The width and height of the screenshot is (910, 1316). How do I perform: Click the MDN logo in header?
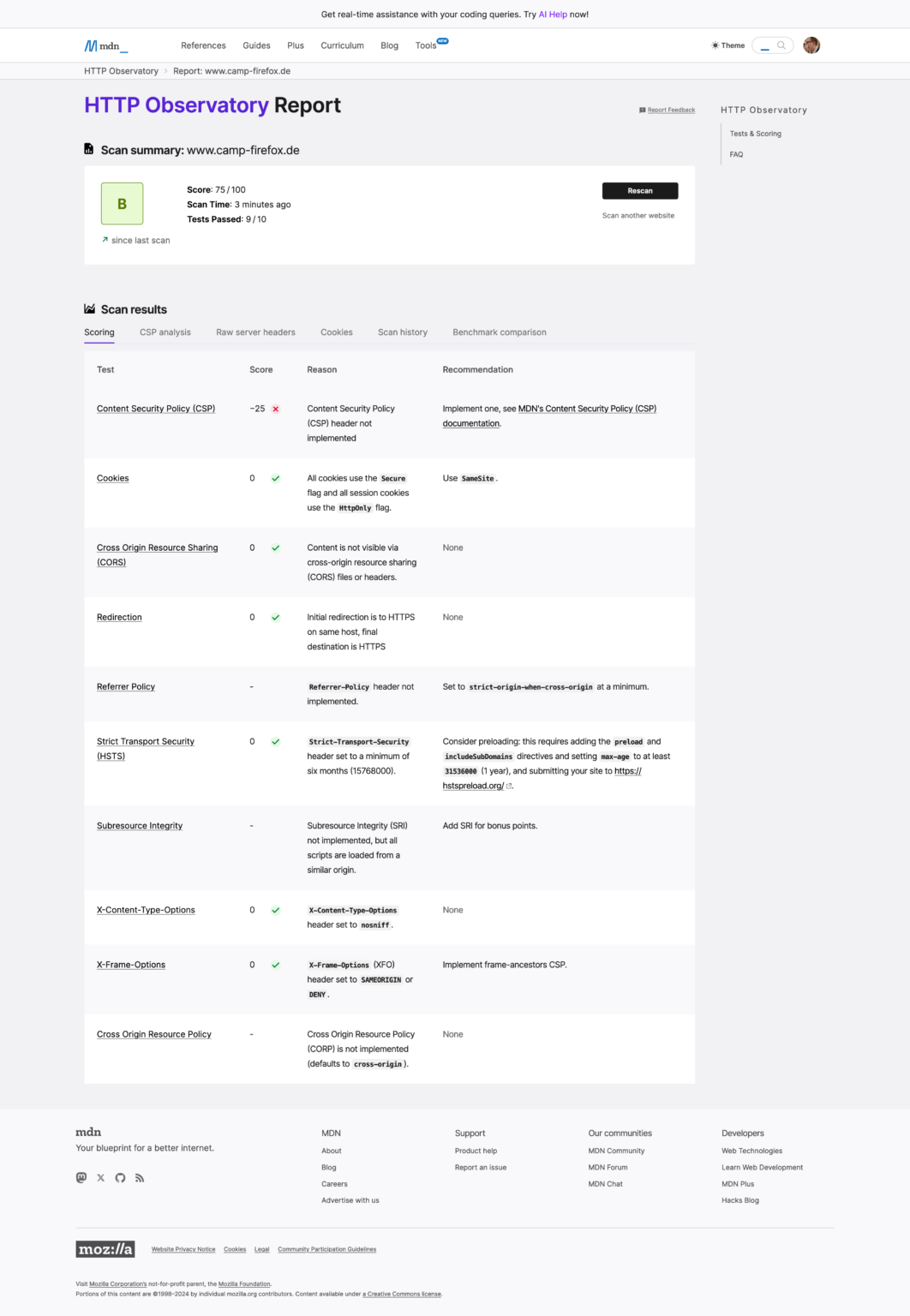[106, 45]
